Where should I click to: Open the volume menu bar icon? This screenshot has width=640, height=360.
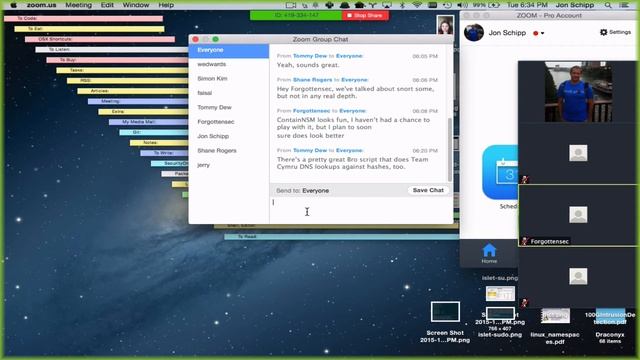point(462,5)
